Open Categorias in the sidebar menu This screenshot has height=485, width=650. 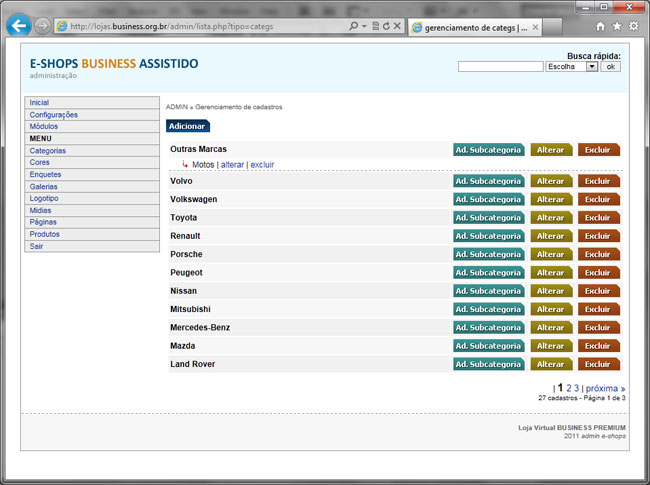coord(48,150)
